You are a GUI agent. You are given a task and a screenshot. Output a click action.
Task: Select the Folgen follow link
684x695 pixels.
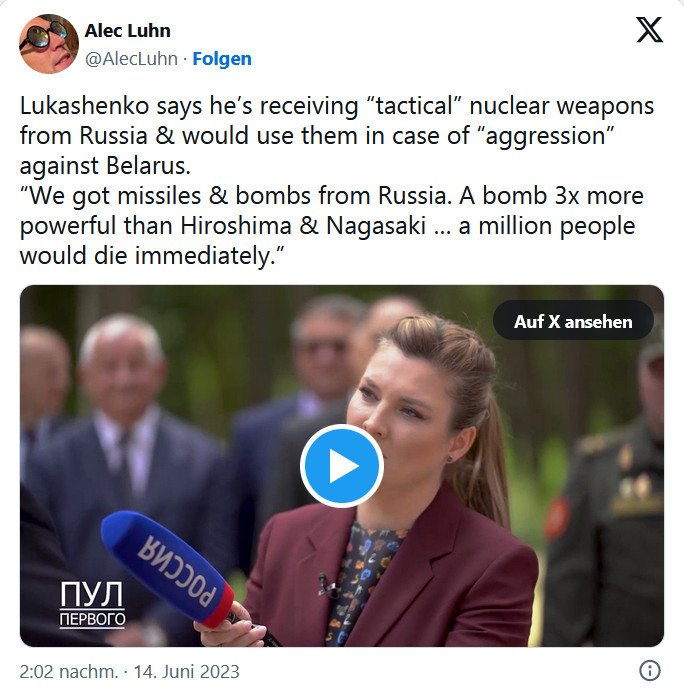click(222, 59)
